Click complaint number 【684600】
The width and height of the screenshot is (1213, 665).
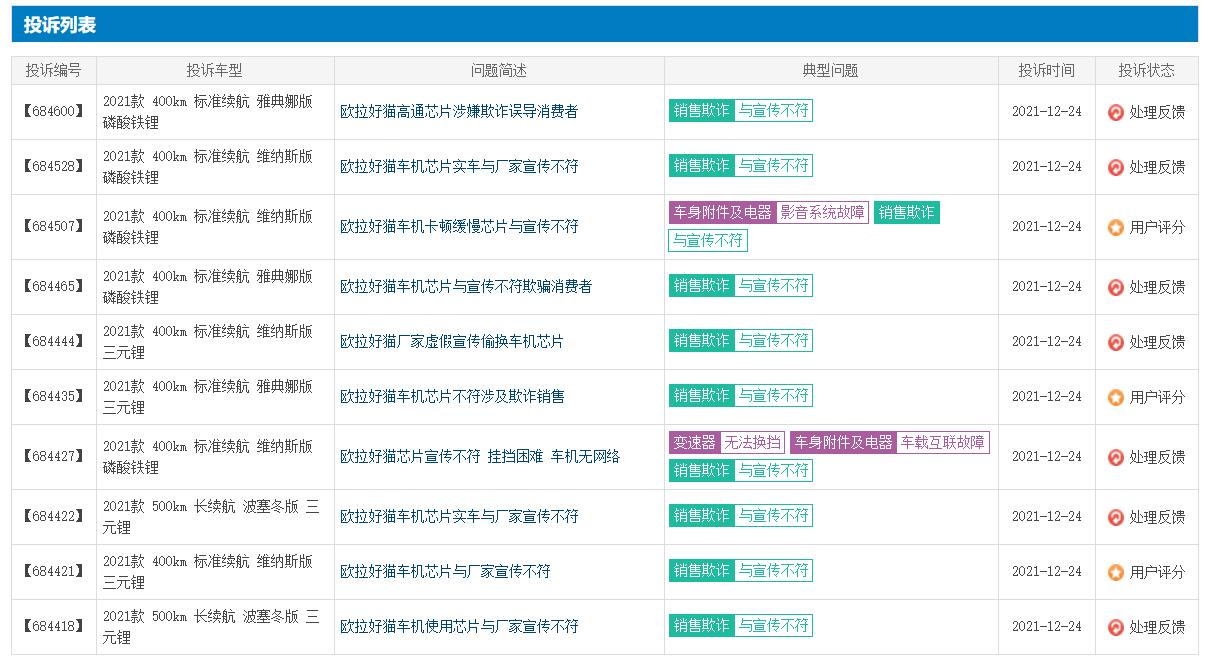point(54,112)
